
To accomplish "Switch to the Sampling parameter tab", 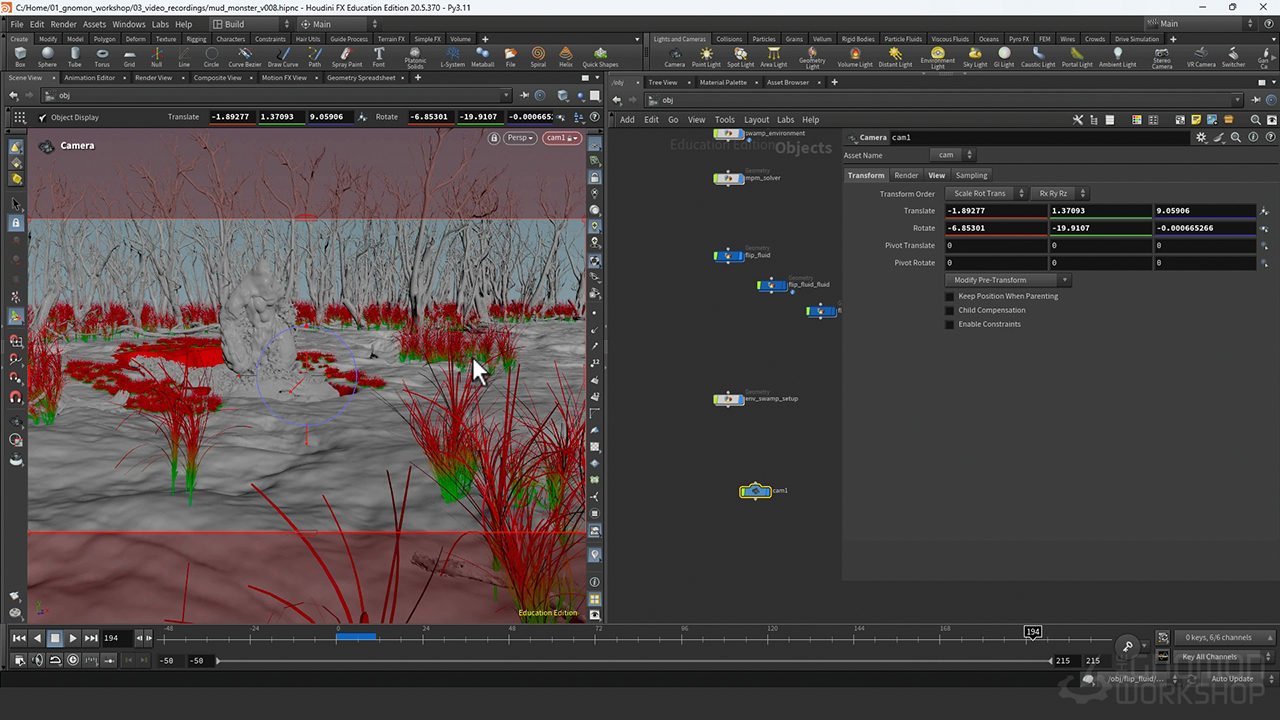I will [x=971, y=175].
